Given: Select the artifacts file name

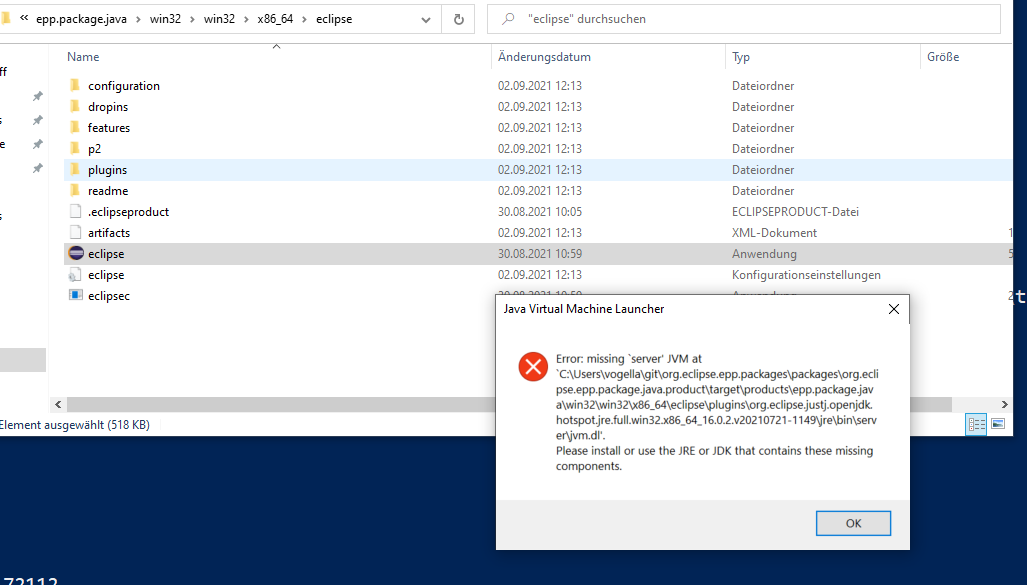Looking at the screenshot, I should (x=109, y=233).
